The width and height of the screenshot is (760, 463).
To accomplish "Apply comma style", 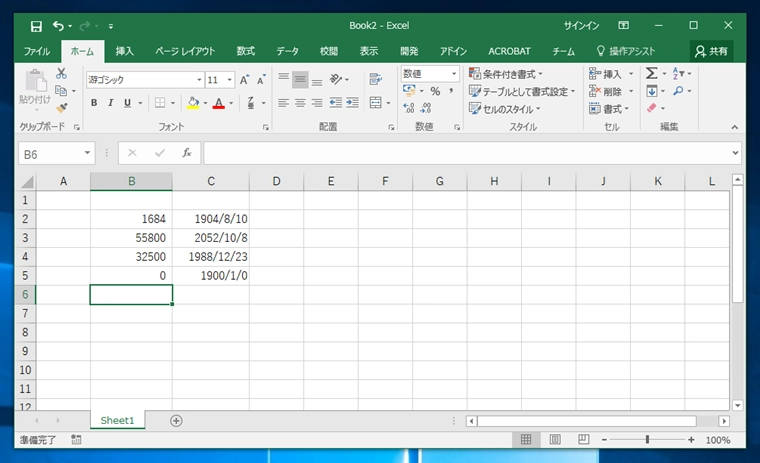I will click(x=451, y=91).
